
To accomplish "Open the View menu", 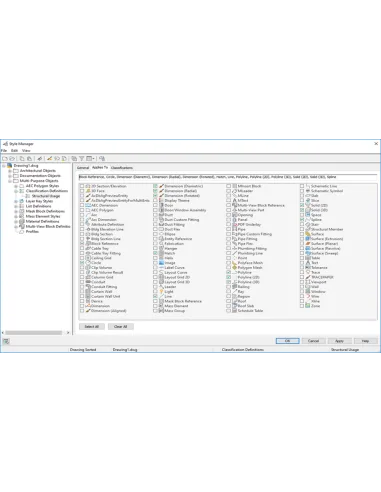I will (x=26, y=151).
